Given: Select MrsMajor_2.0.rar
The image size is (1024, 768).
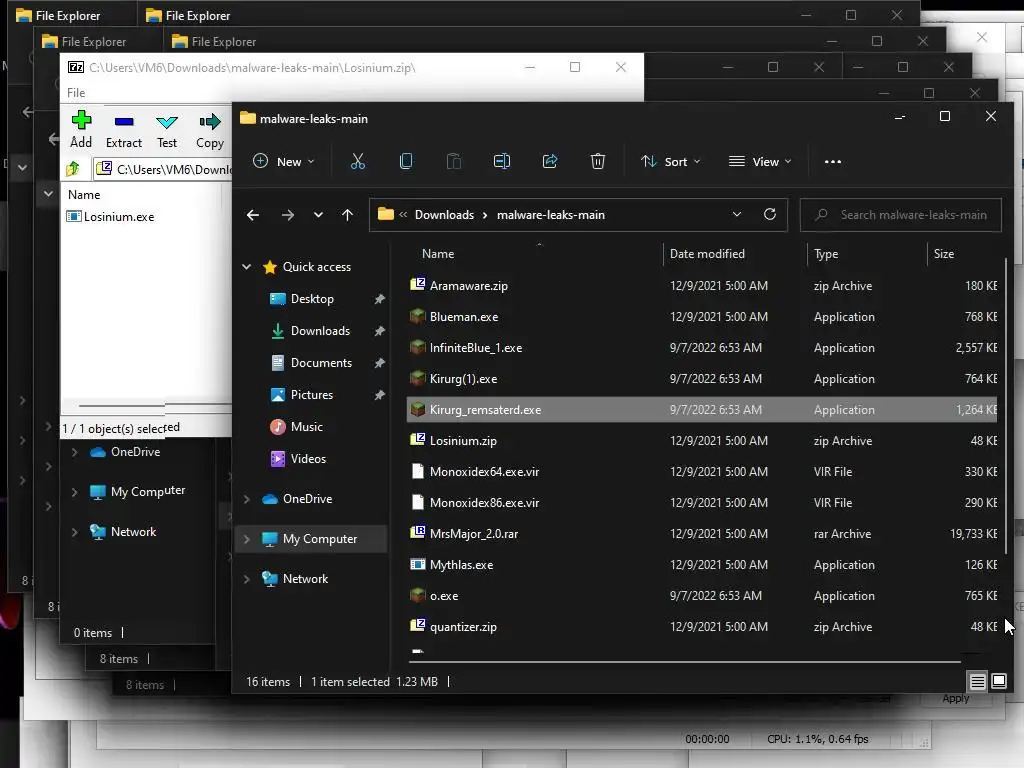Looking at the screenshot, I should tap(702, 534).
